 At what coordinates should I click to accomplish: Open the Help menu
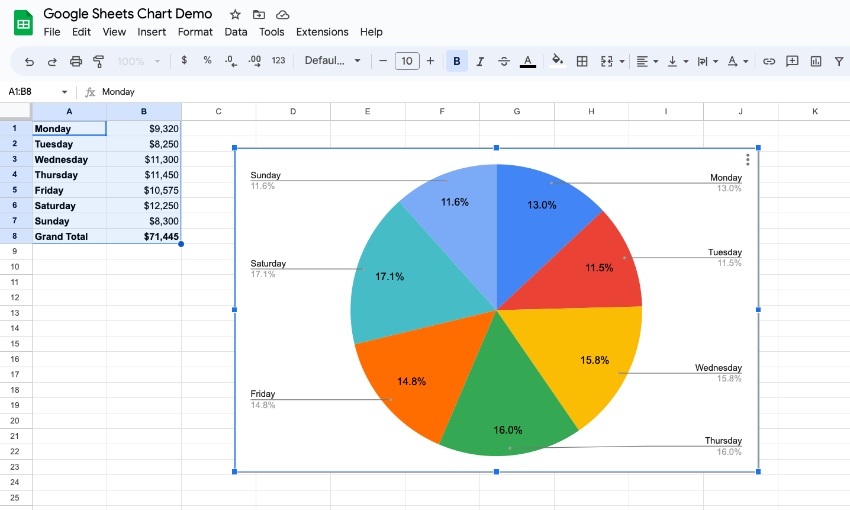click(371, 32)
